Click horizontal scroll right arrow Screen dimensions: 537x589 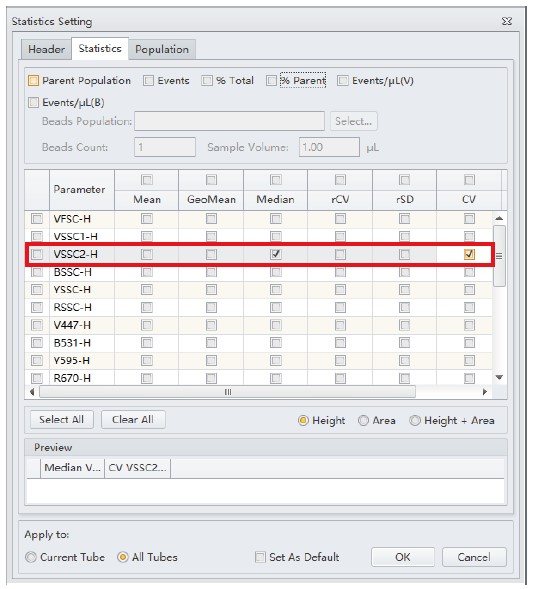point(485,392)
